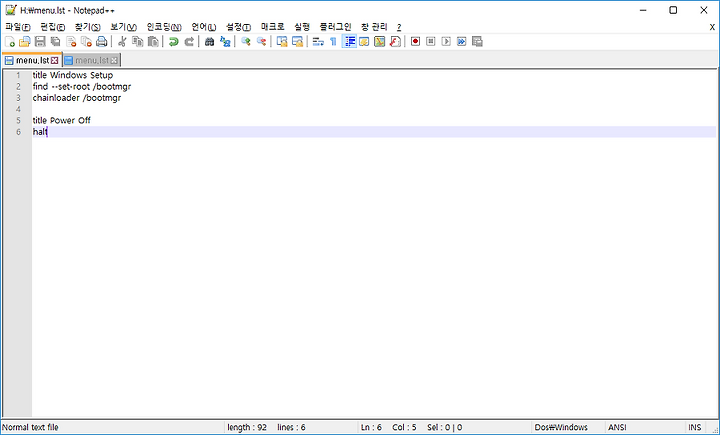Open the ? help menu
This screenshot has width=720, height=435.
click(399, 27)
